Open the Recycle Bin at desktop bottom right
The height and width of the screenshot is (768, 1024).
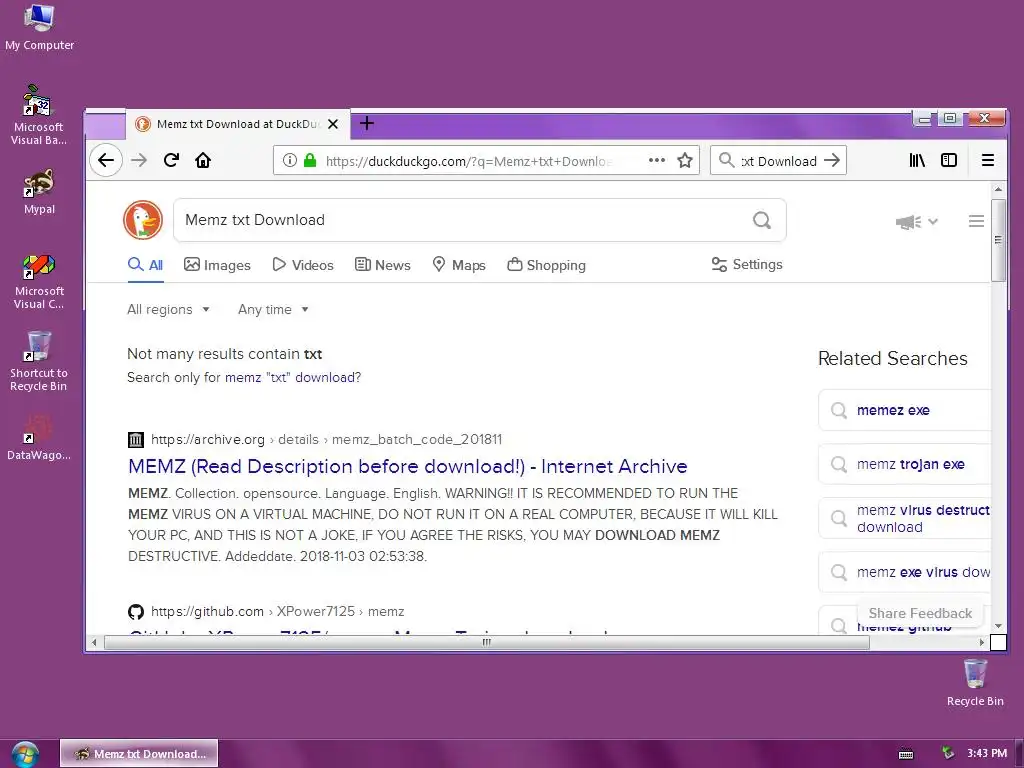975,682
